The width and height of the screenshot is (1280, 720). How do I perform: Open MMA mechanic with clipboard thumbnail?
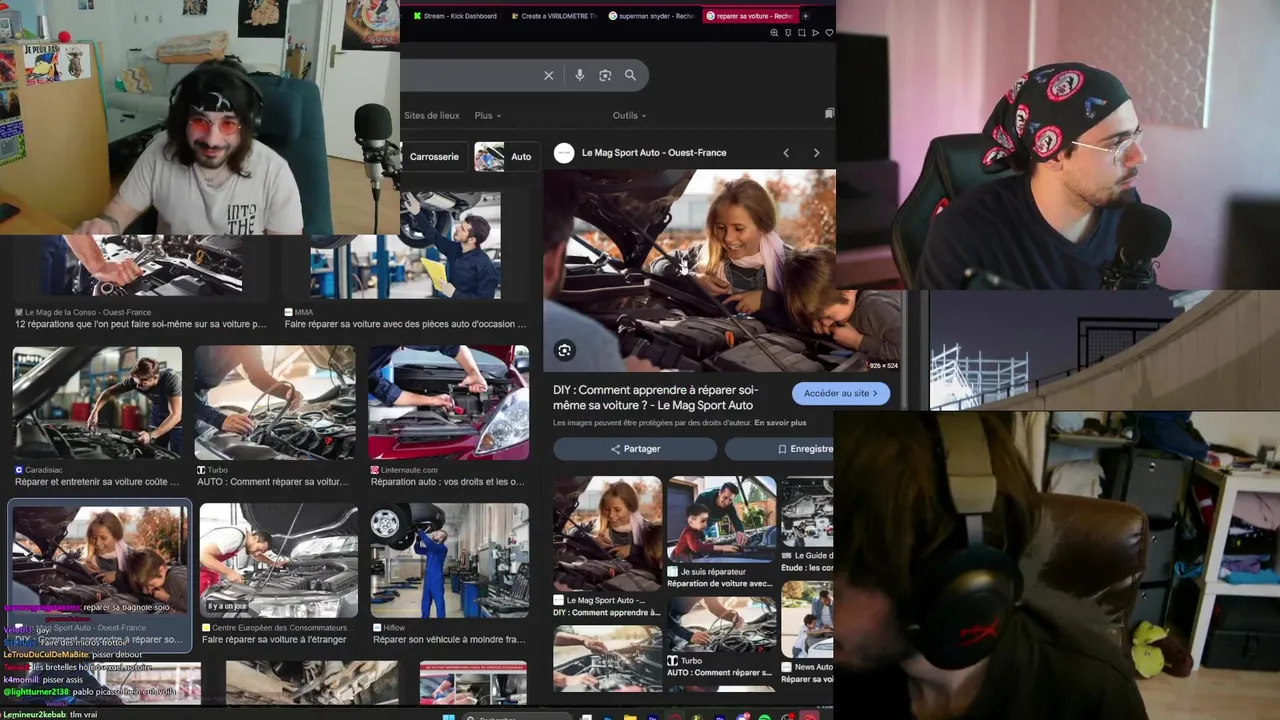[x=405, y=246]
